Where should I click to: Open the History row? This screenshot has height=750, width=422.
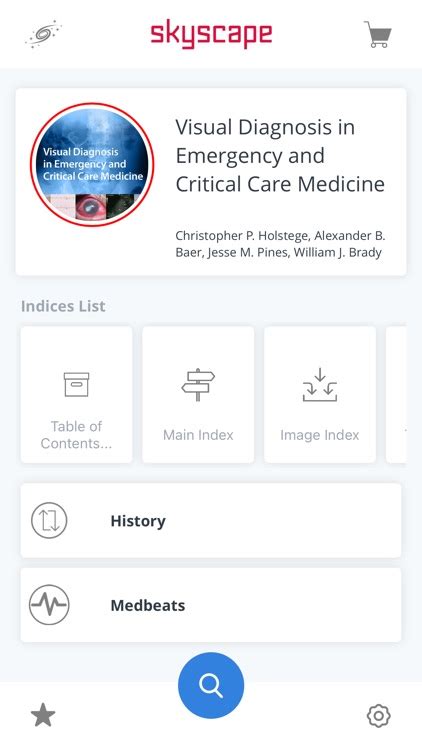(x=211, y=520)
